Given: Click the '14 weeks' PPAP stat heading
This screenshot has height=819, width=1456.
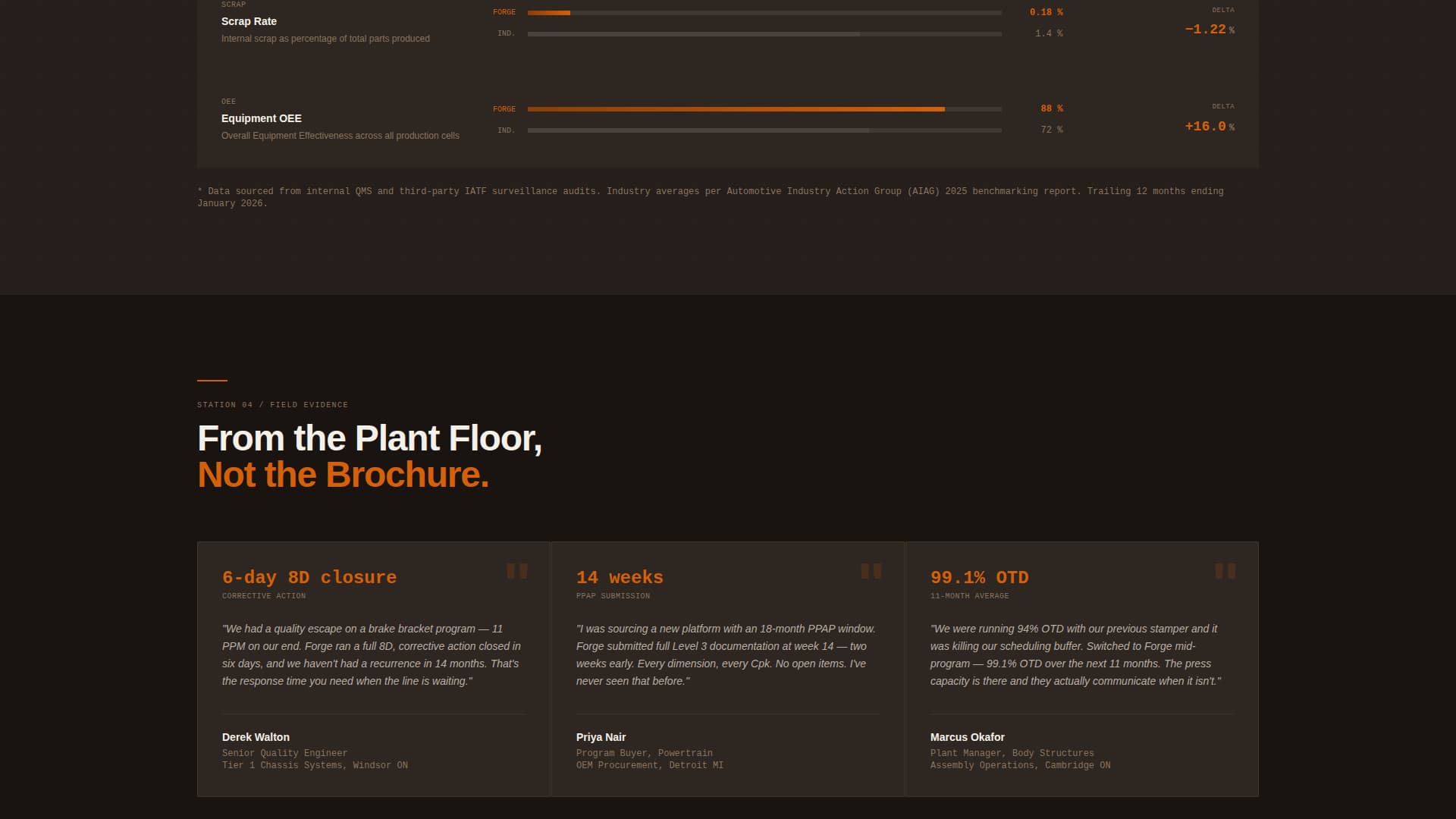Looking at the screenshot, I should click(x=619, y=578).
